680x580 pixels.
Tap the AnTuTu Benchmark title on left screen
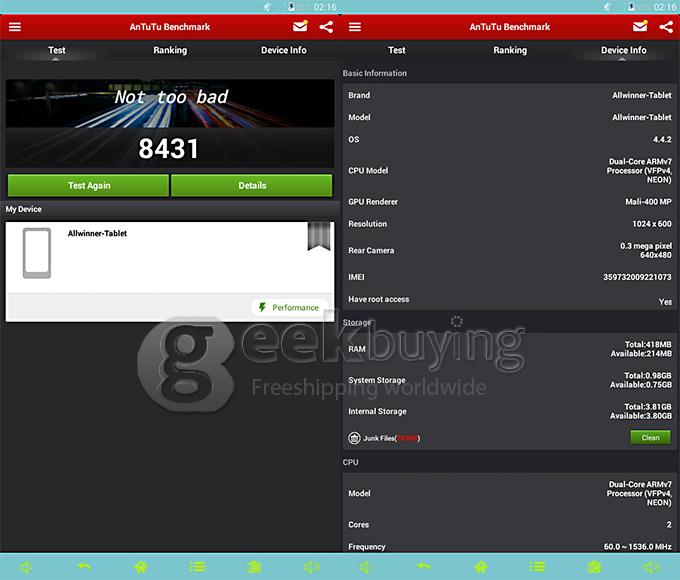[x=170, y=27]
